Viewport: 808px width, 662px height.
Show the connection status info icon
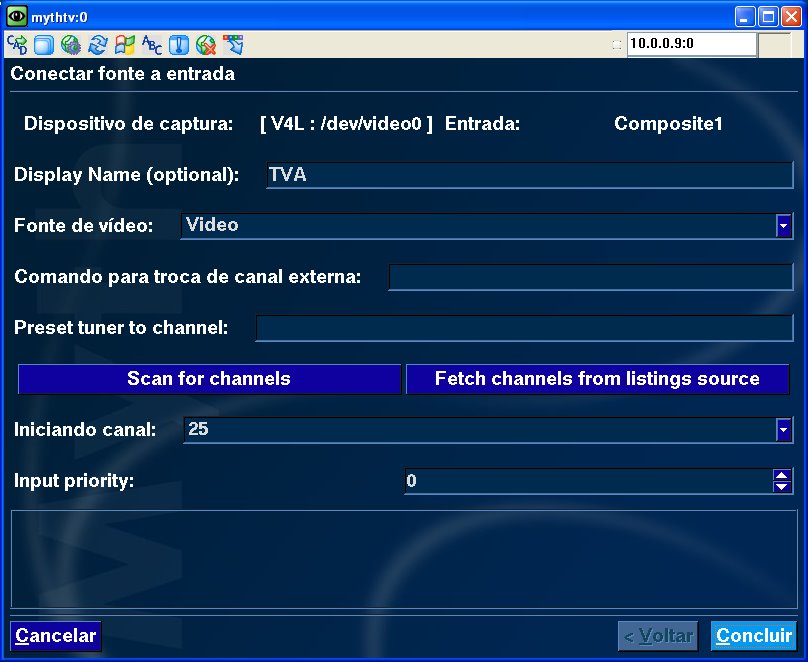(x=179, y=45)
